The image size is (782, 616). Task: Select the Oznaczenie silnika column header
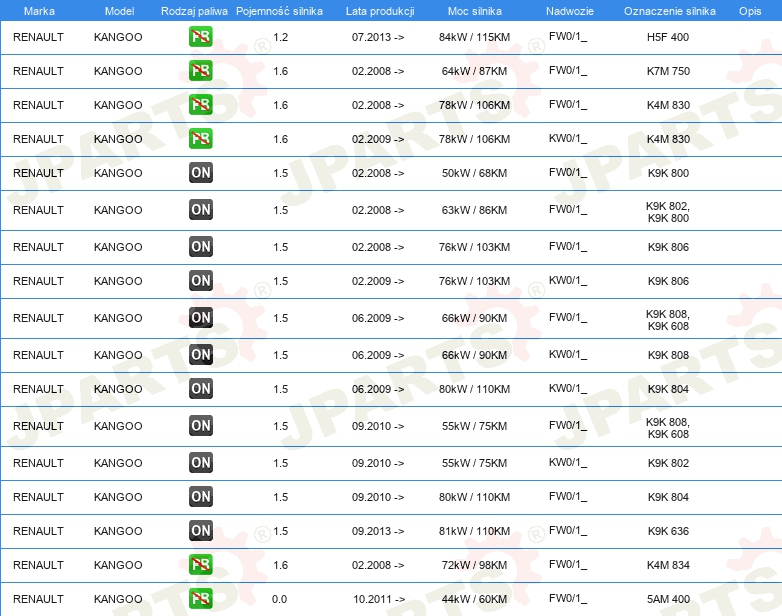670,11
